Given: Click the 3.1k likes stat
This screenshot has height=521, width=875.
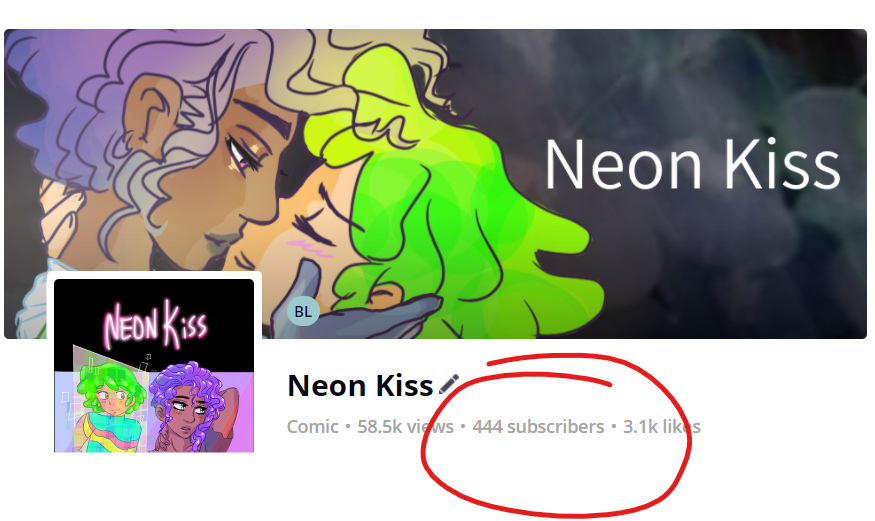Looking at the screenshot, I should point(662,427).
